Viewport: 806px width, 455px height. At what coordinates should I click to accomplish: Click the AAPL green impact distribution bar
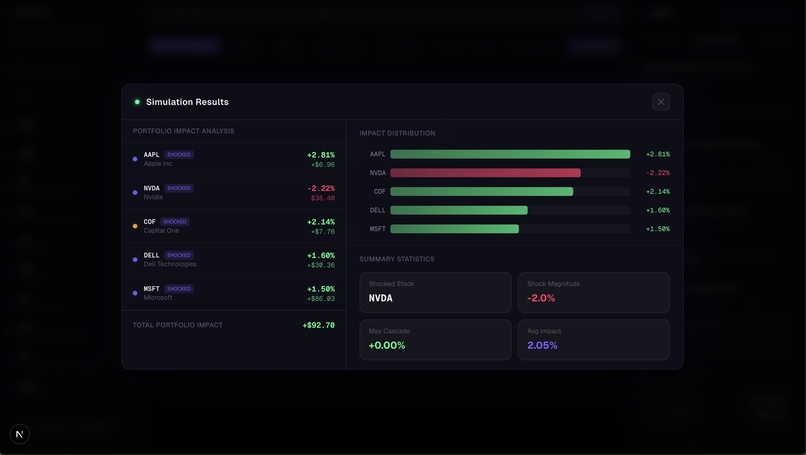click(x=510, y=154)
